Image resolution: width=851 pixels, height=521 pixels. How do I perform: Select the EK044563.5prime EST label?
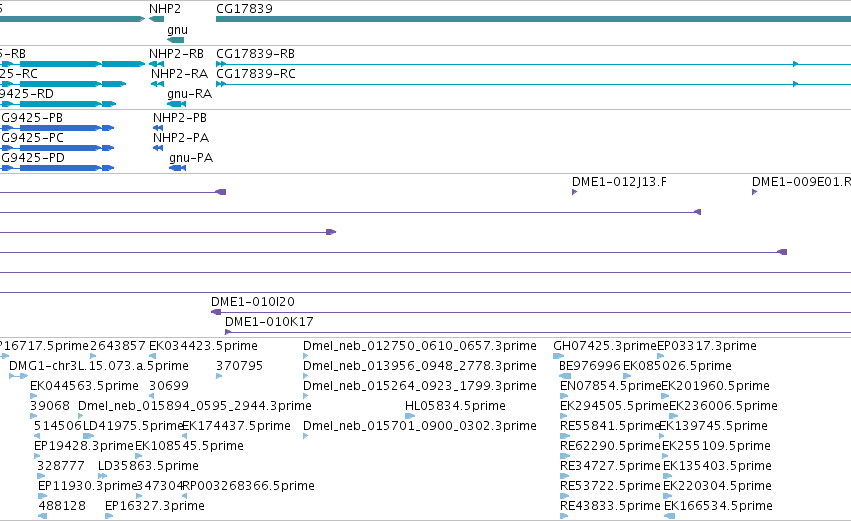[x=84, y=386]
